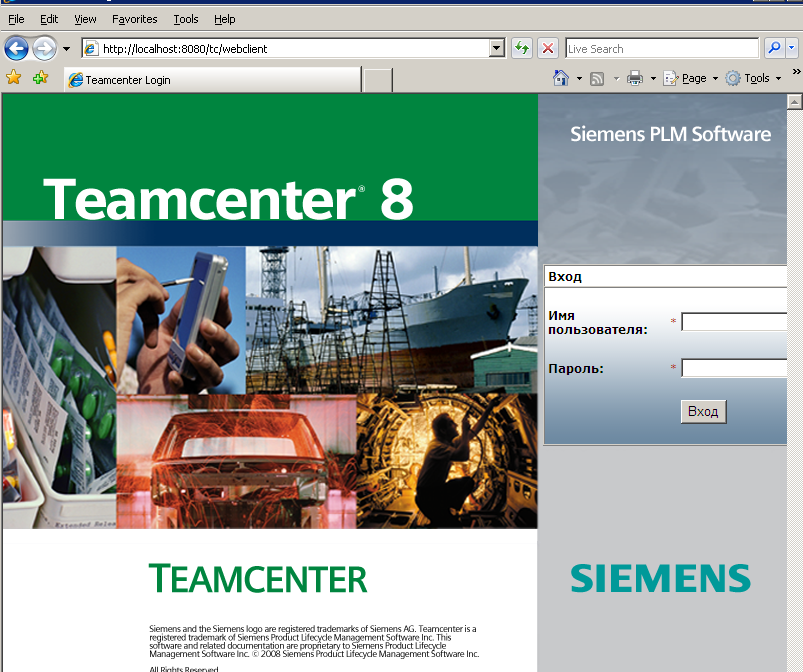Click the green TEAMCENTER logo text
The width and height of the screenshot is (803, 672).
(x=258, y=579)
